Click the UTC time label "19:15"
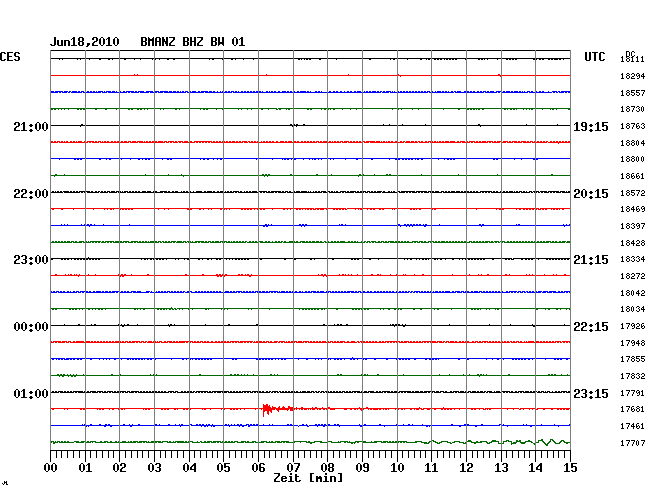Viewport: 650px width, 494px height. tap(591, 127)
